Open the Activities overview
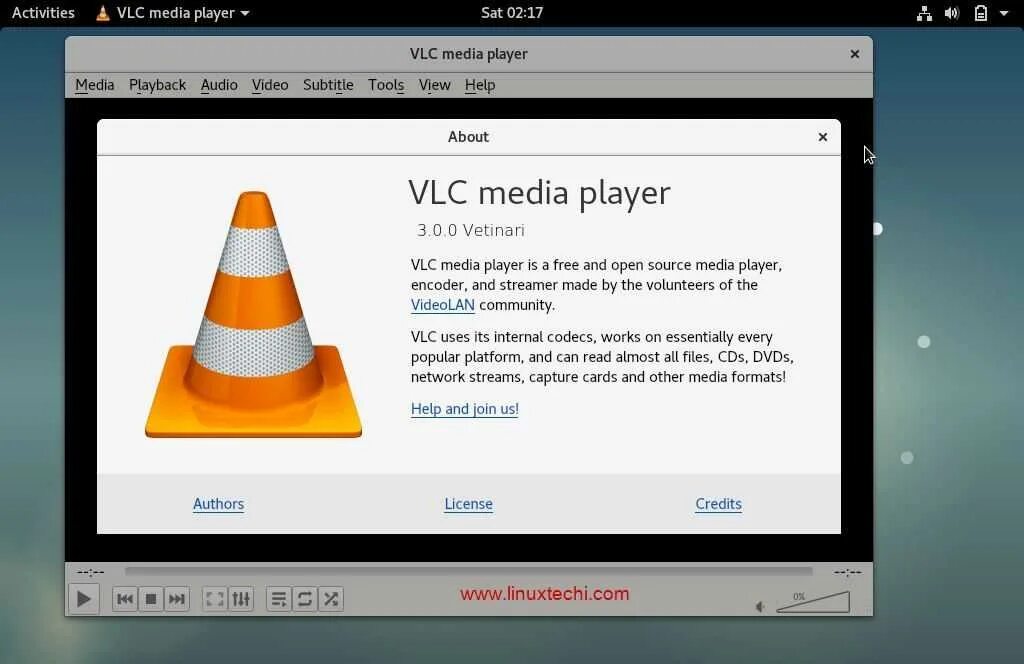 pos(43,13)
